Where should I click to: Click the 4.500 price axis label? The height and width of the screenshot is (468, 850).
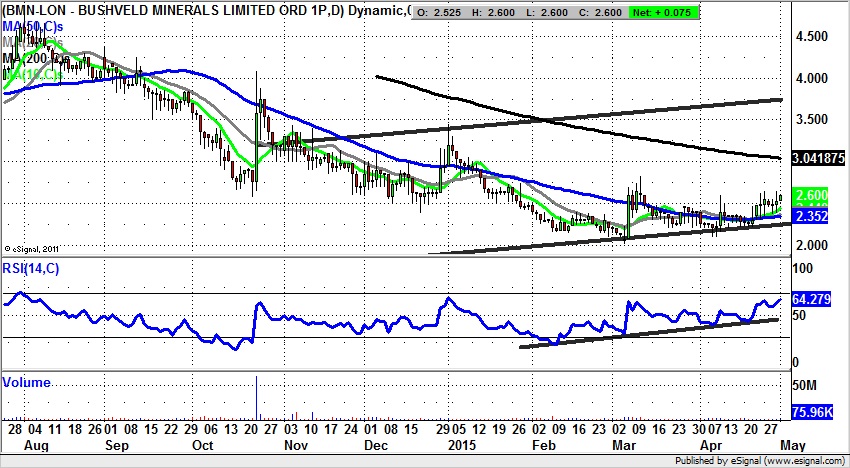coord(809,37)
